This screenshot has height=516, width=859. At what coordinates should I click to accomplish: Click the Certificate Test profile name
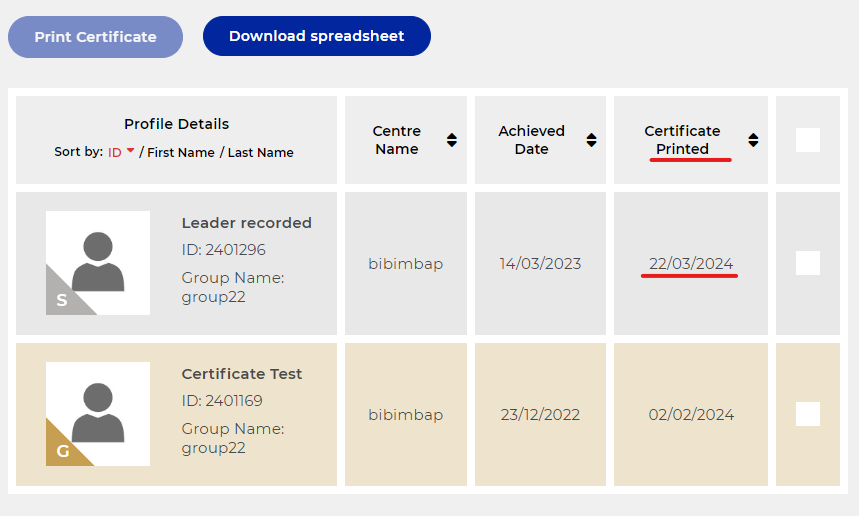pyautogui.click(x=241, y=374)
